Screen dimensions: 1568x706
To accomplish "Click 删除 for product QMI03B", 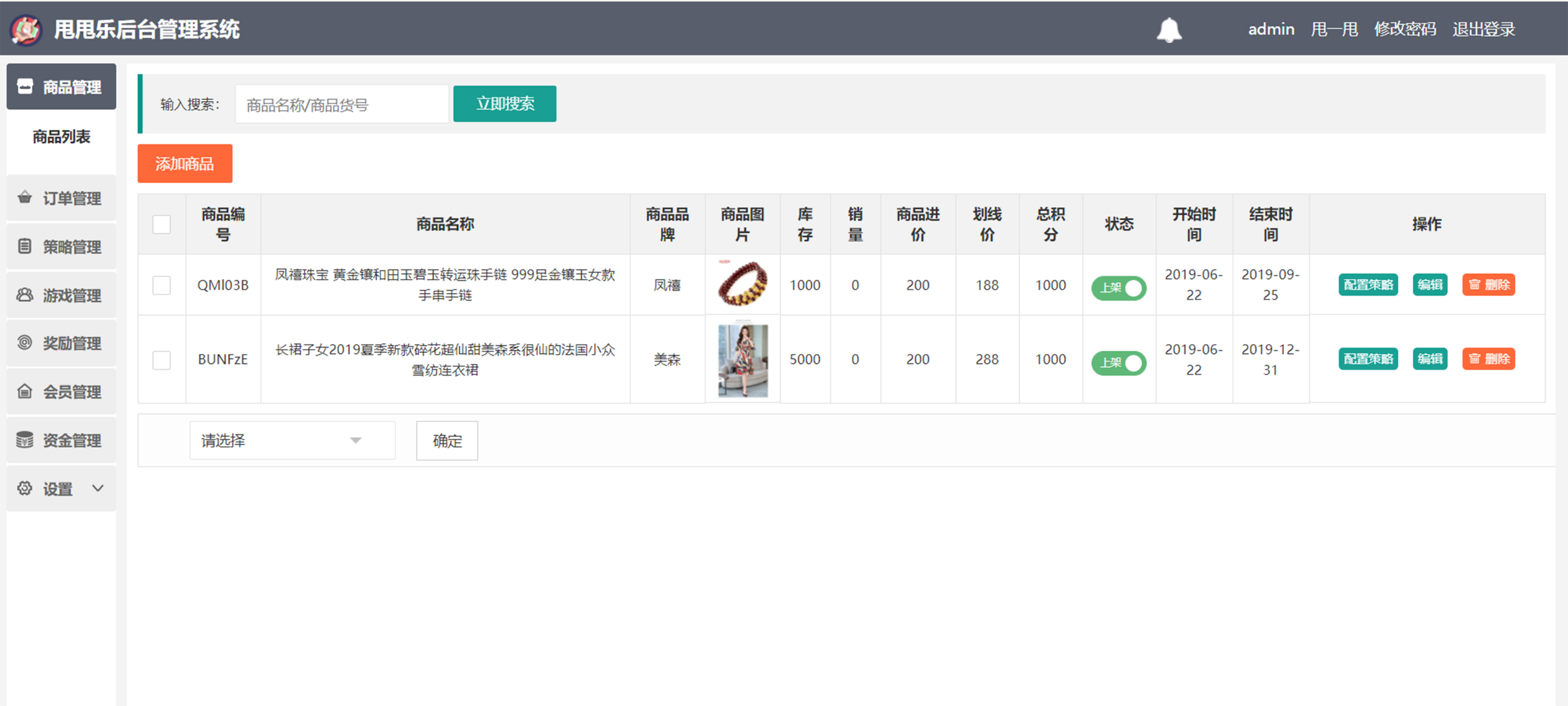I will pyautogui.click(x=1488, y=284).
